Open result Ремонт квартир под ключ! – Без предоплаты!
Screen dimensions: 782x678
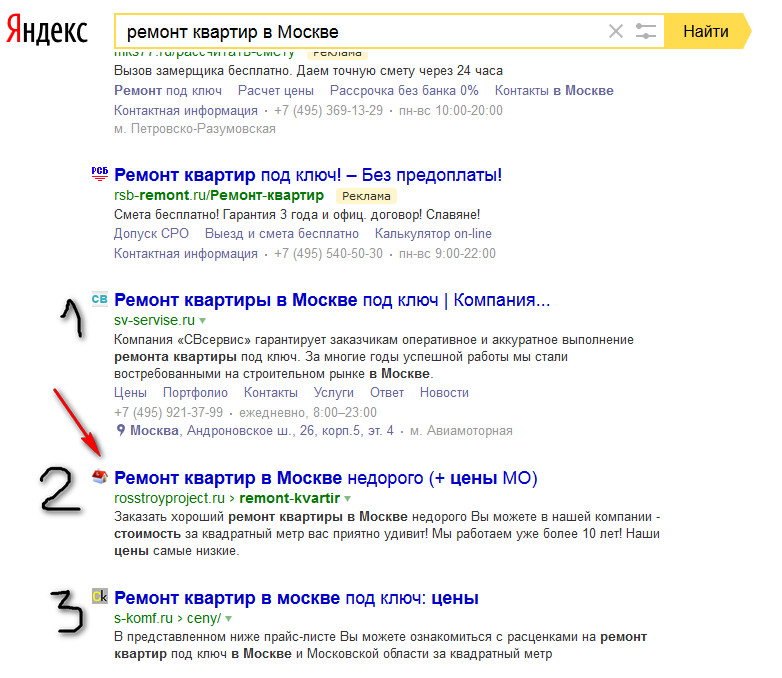pyautogui.click(x=308, y=175)
